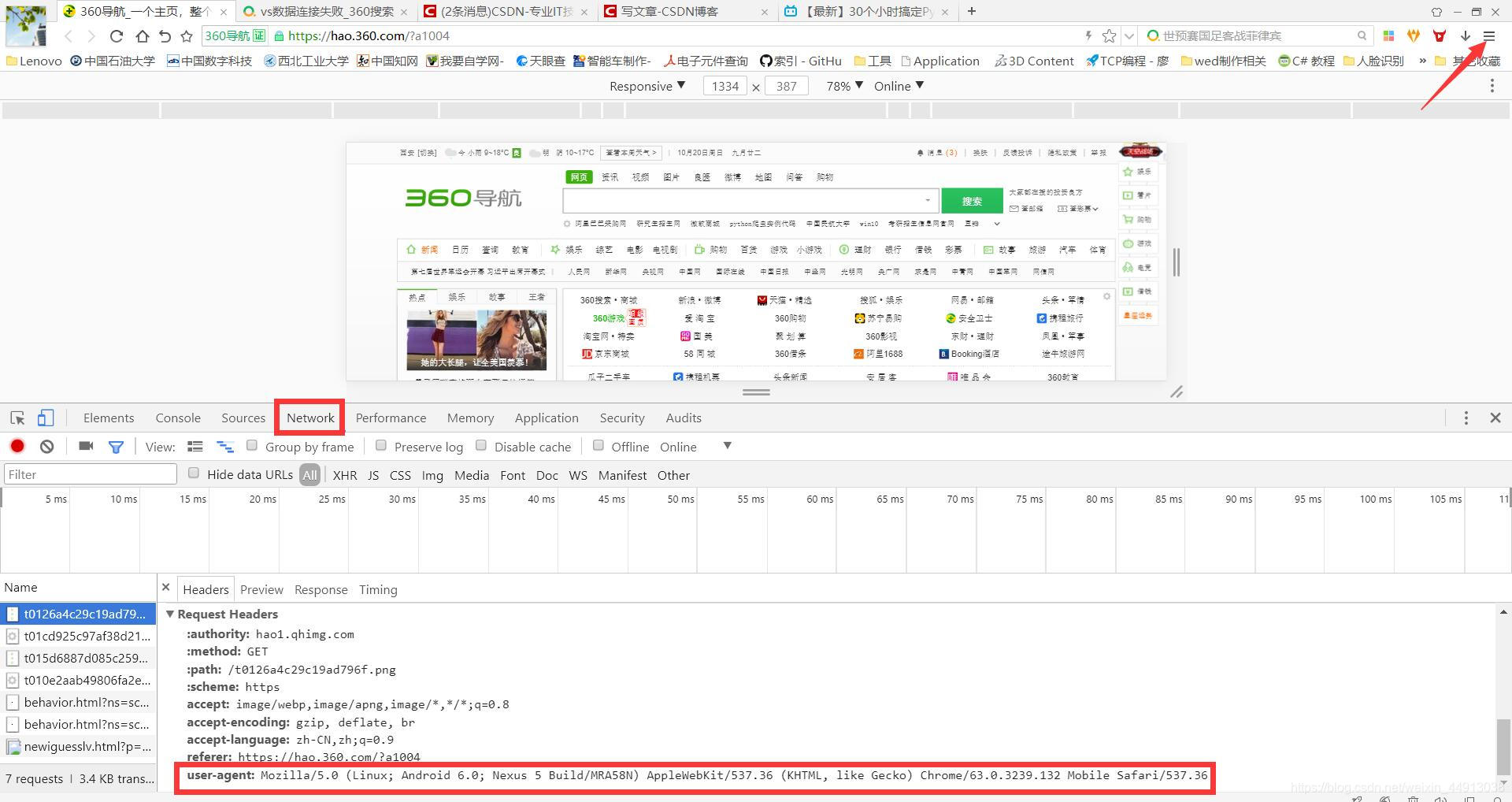
Task: Switch to Sources tab
Action: [x=243, y=418]
